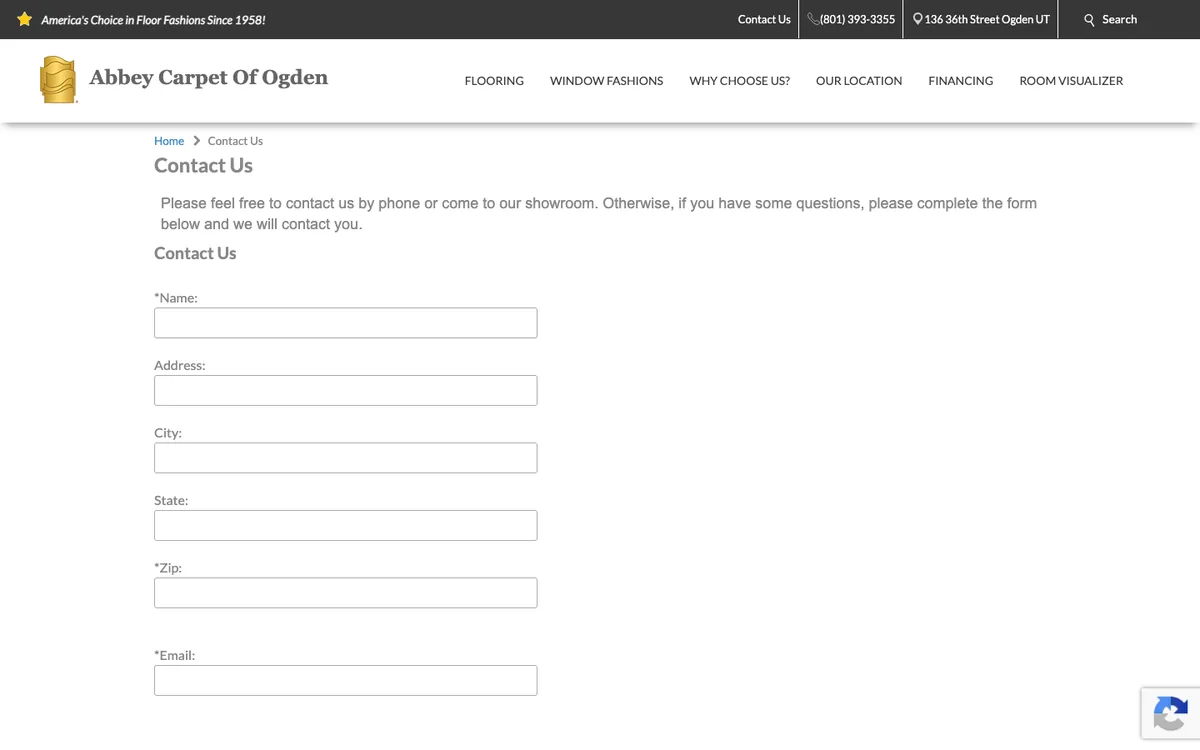
Task: Focus the Name input field
Action: pyautogui.click(x=345, y=323)
